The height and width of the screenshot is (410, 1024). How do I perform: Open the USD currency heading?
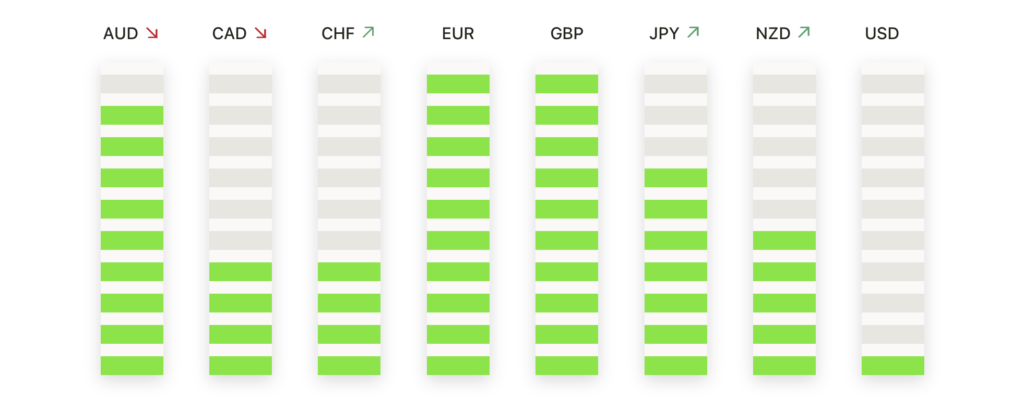click(x=882, y=33)
